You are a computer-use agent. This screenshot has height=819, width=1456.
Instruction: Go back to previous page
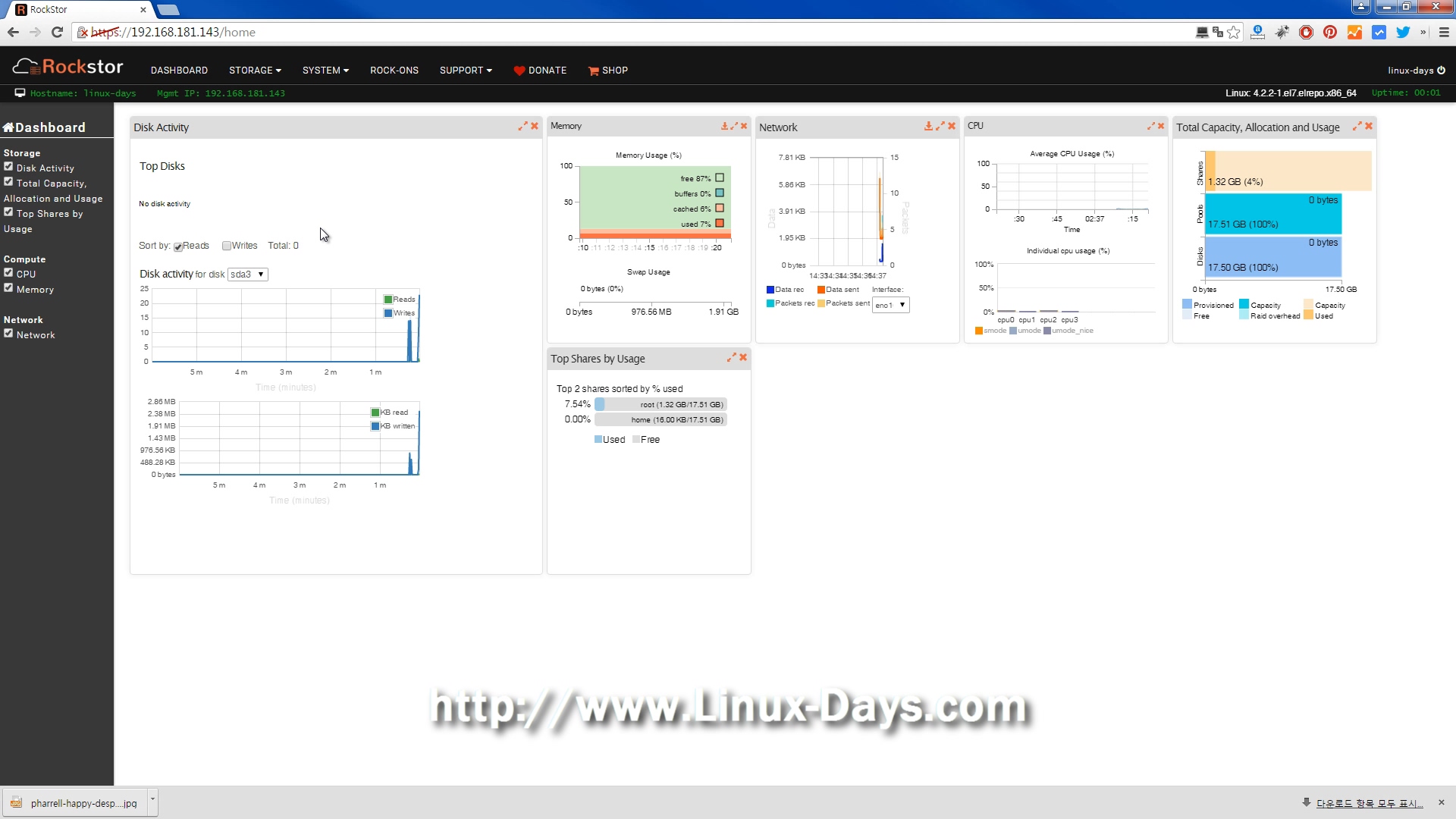(x=13, y=32)
